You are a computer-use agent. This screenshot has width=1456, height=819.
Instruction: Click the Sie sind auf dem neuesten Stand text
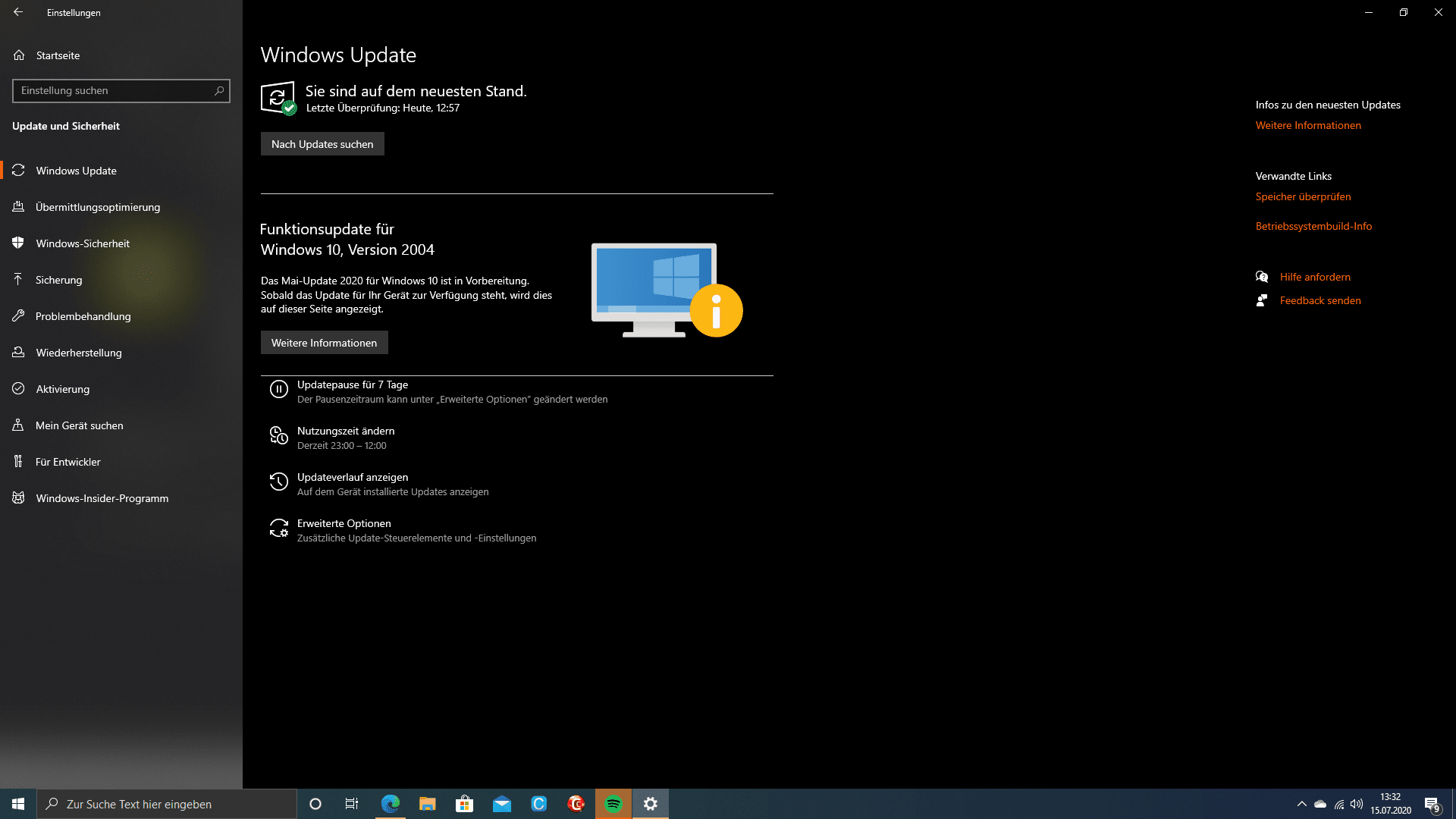click(x=416, y=91)
